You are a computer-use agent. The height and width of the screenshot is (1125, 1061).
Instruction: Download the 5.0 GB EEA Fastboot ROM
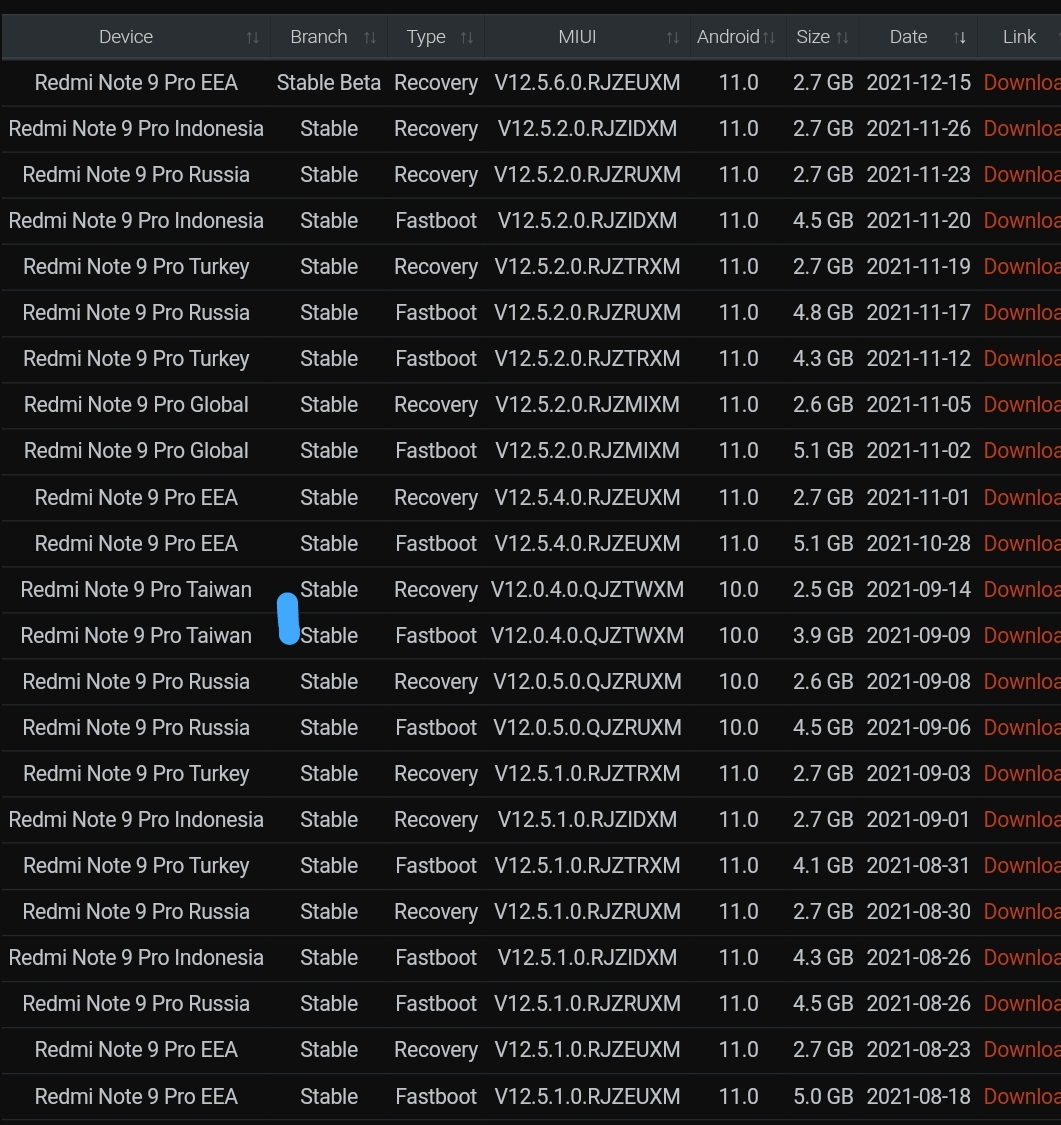coord(1022,1096)
